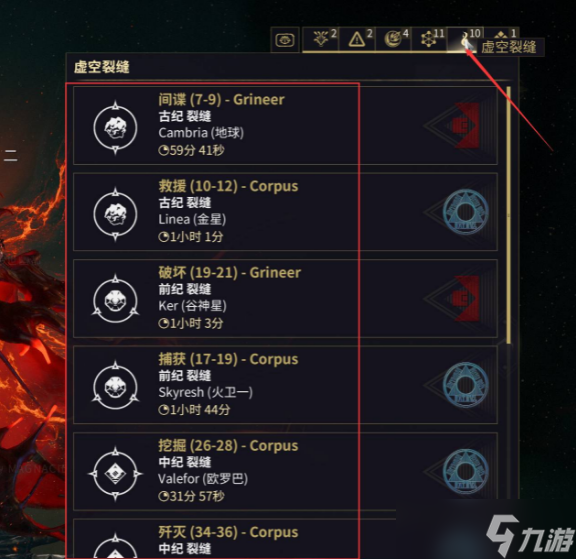Open the 挖掘 (26-28) Corpus mission at Valefor

coord(285,471)
